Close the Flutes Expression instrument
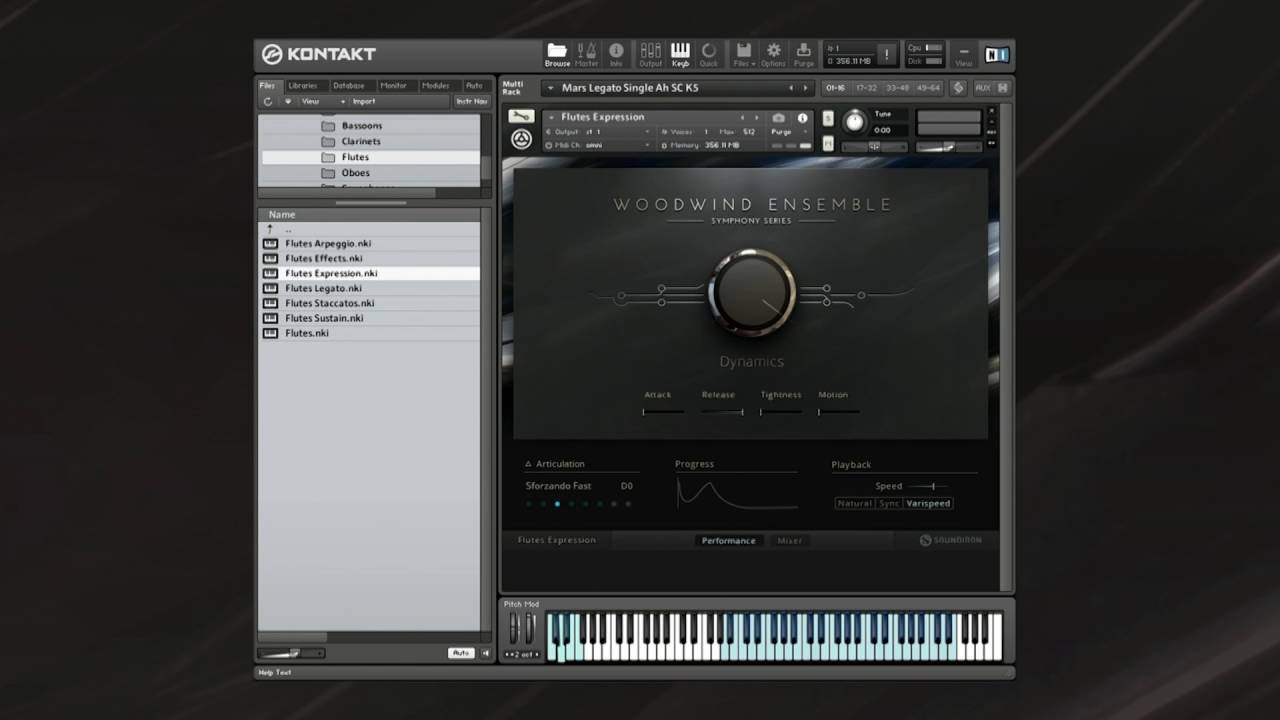1280x720 pixels. point(992,111)
